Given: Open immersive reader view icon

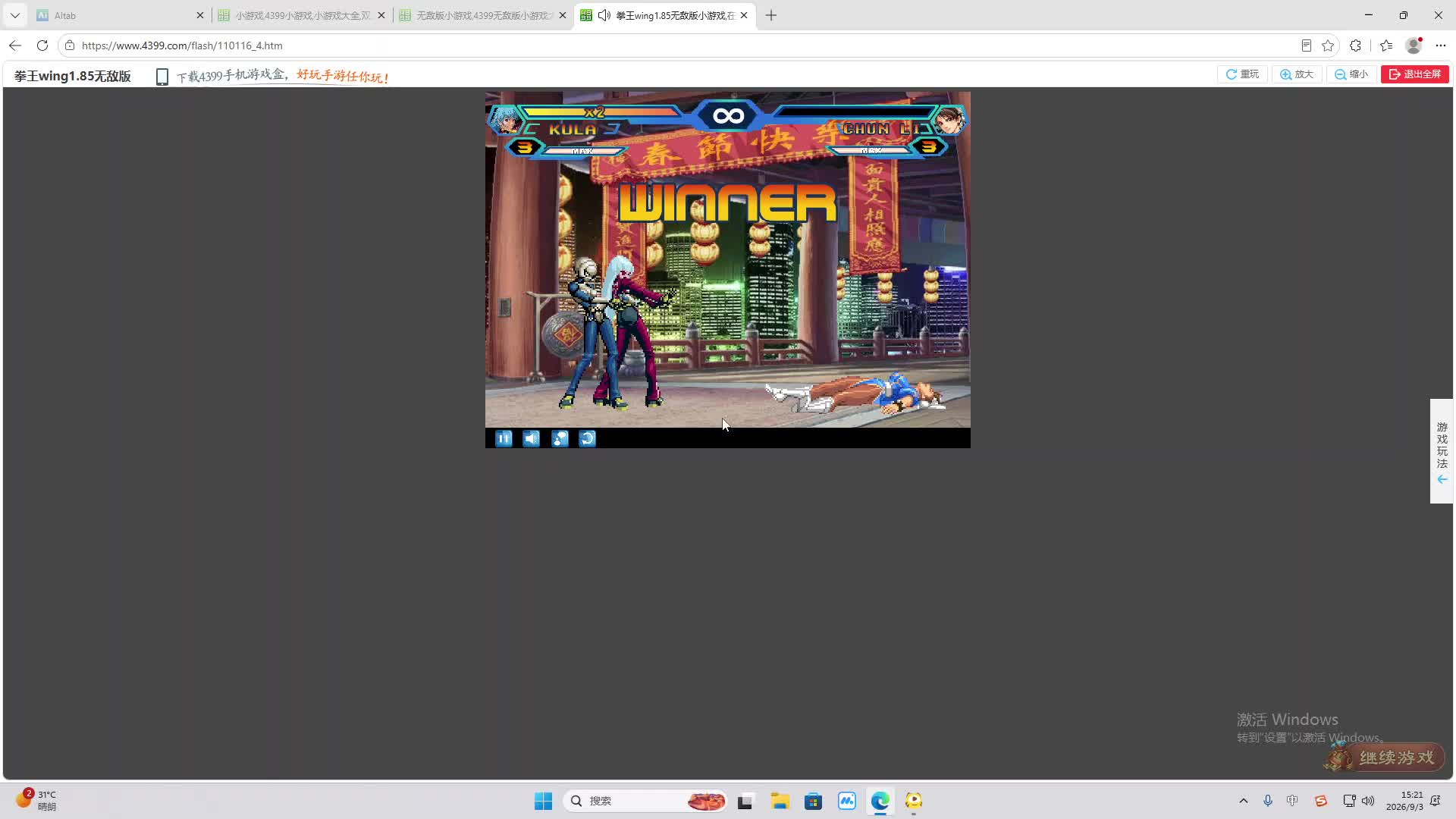Looking at the screenshot, I should [x=1307, y=45].
